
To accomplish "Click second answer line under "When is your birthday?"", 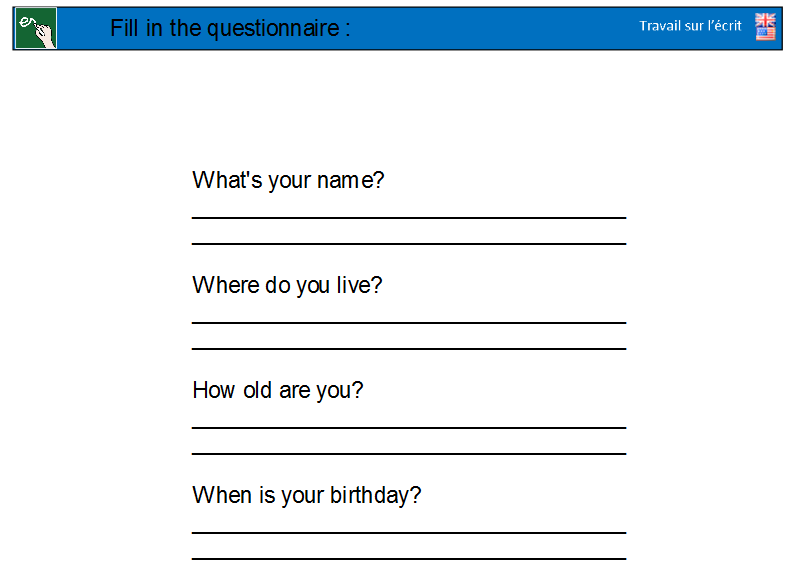I will tap(408, 557).
